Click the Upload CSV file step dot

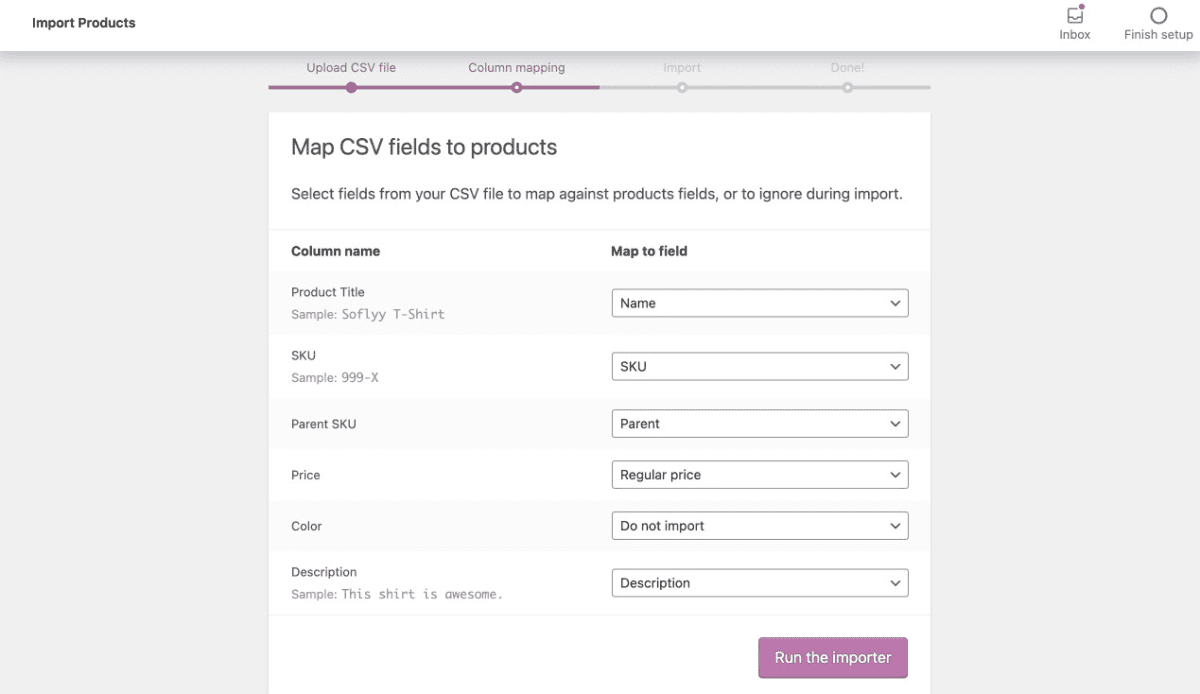point(351,88)
